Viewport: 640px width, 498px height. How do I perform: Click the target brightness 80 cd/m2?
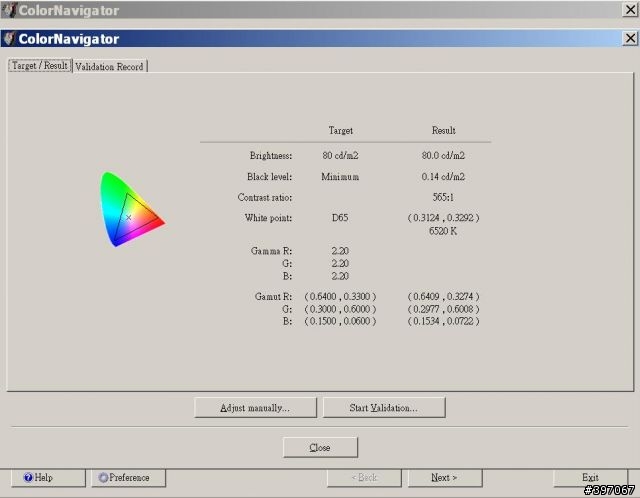[x=340, y=156]
